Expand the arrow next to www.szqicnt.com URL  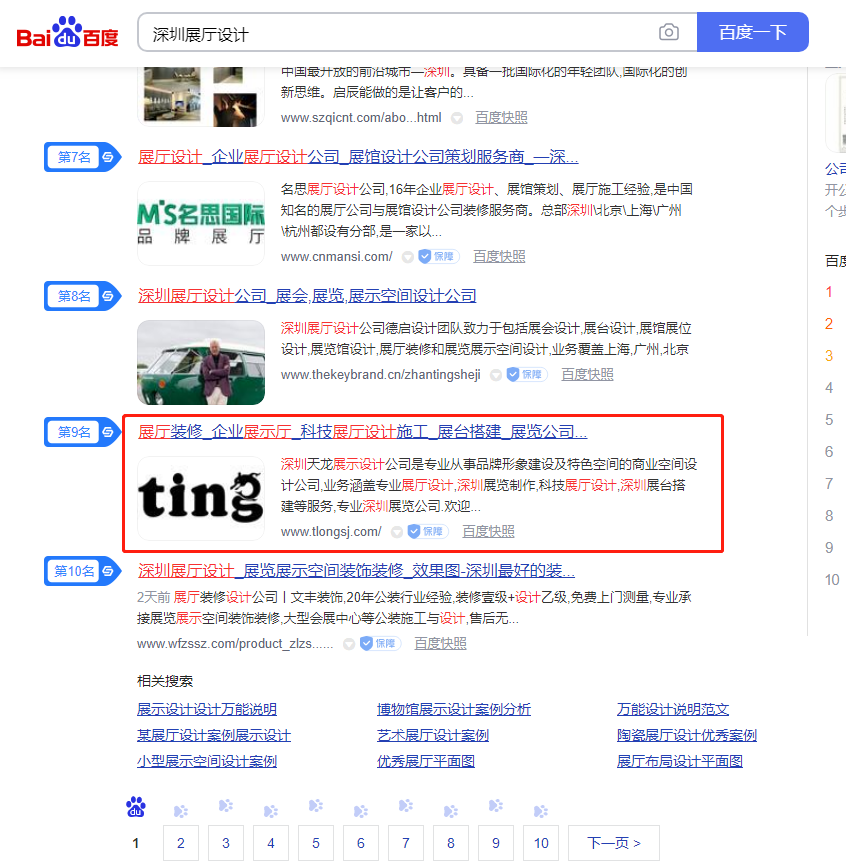457,118
